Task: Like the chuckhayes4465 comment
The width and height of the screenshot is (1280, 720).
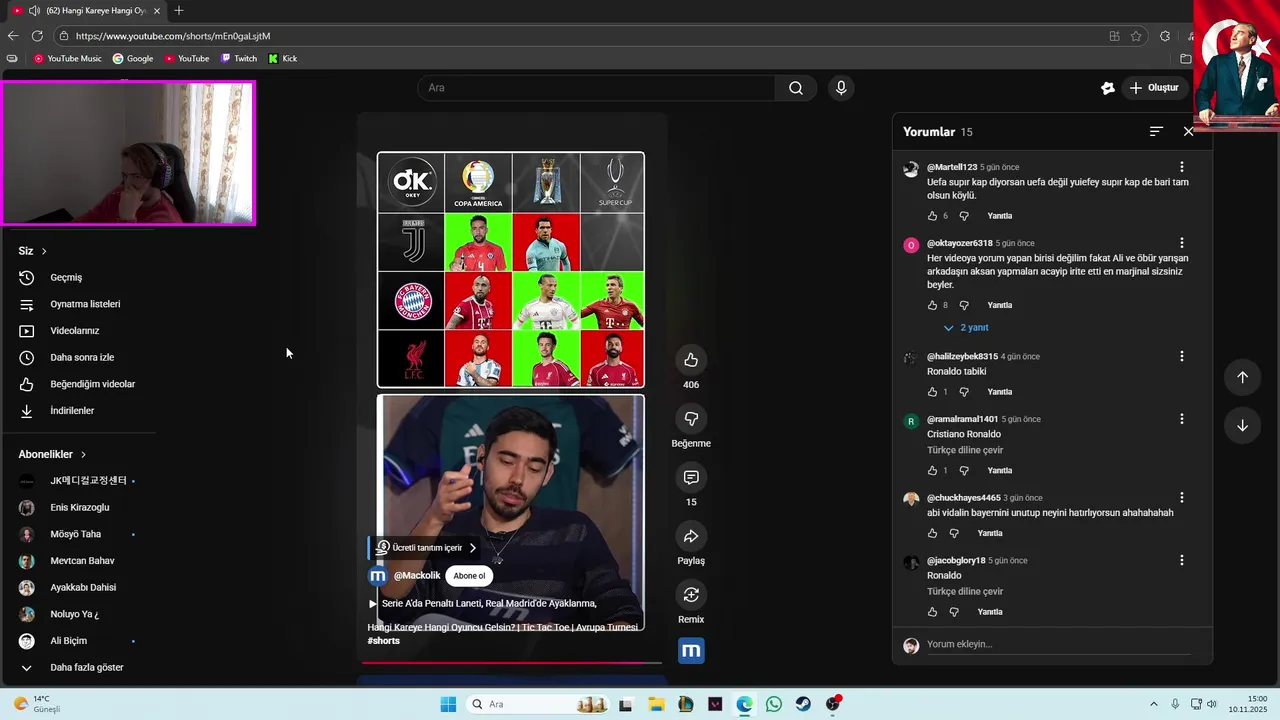Action: tap(933, 533)
